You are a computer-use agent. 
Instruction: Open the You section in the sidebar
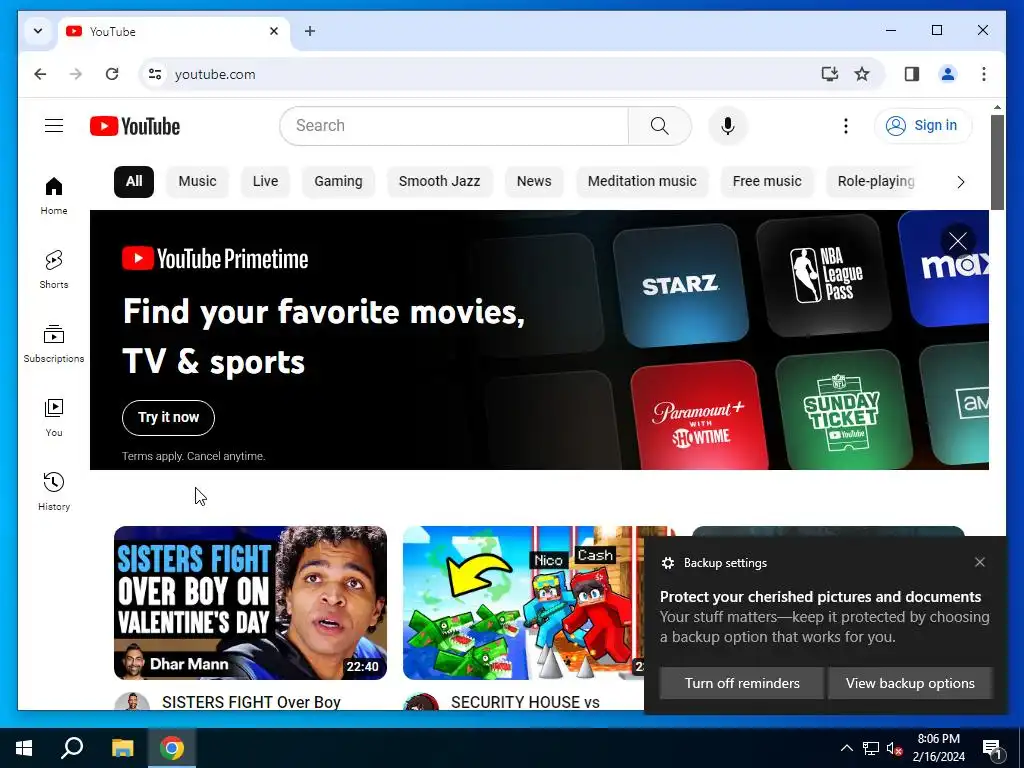tap(54, 418)
